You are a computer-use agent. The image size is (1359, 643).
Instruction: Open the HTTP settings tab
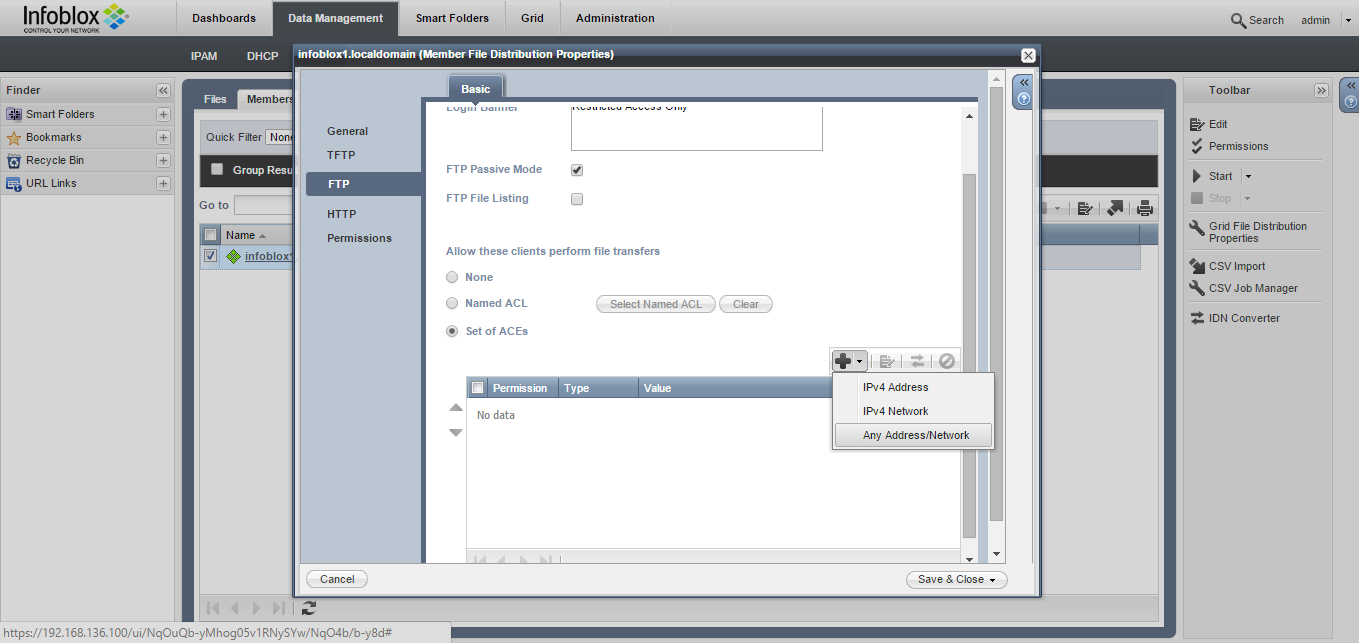341,214
